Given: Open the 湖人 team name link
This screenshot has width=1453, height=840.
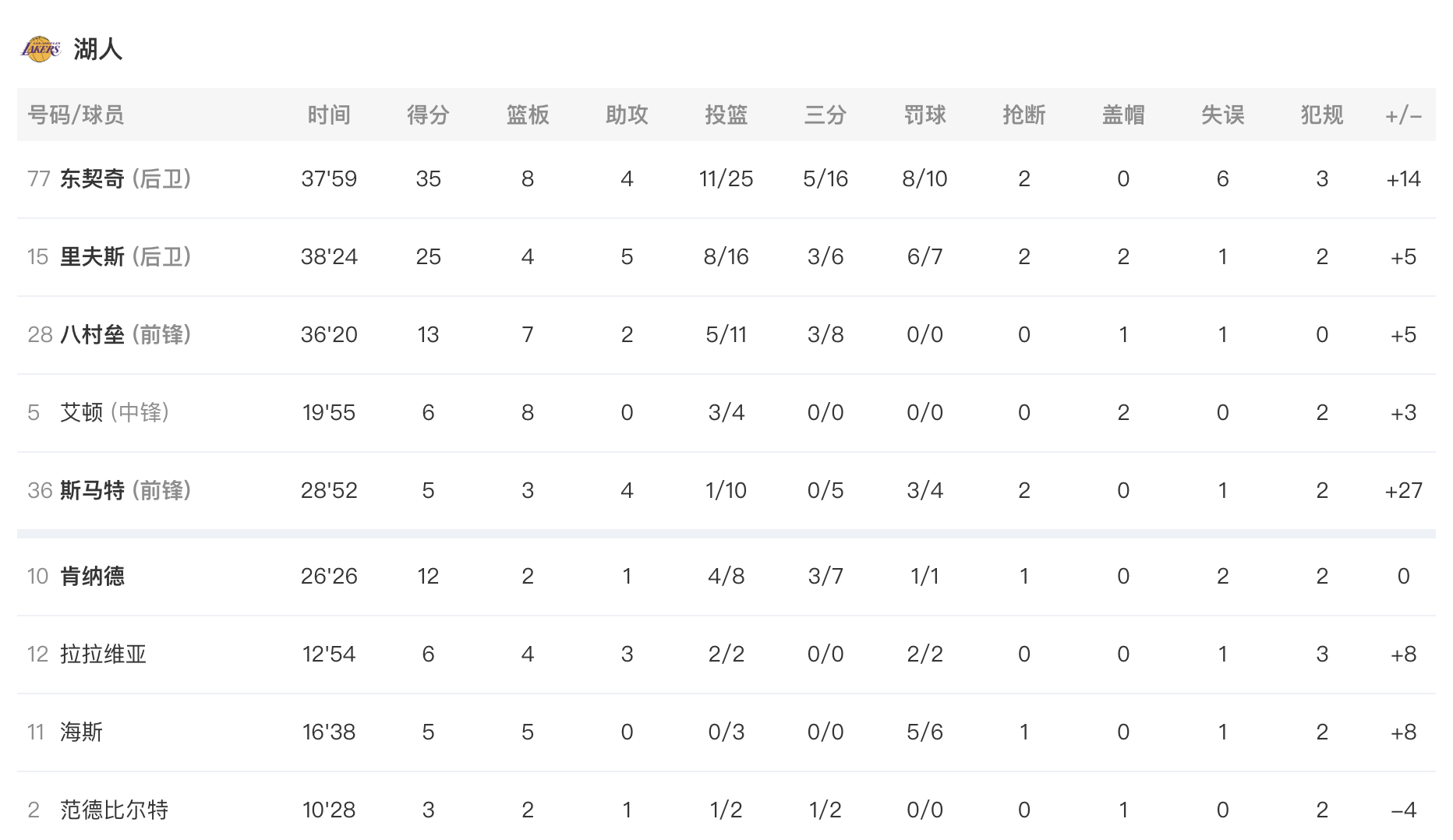Looking at the screenshot, I should [98, 49].
